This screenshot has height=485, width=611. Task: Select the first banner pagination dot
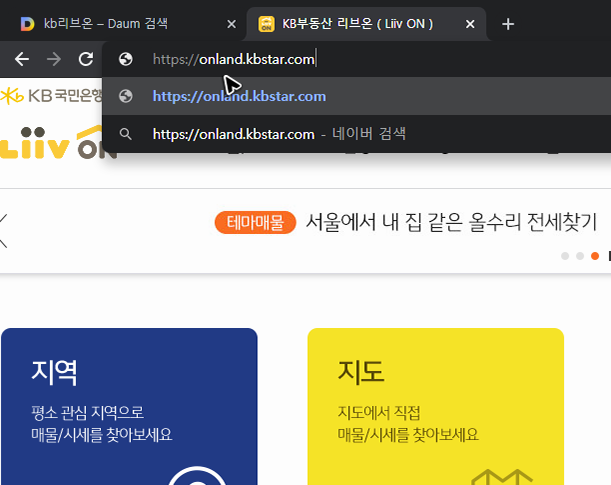[565, 256]
